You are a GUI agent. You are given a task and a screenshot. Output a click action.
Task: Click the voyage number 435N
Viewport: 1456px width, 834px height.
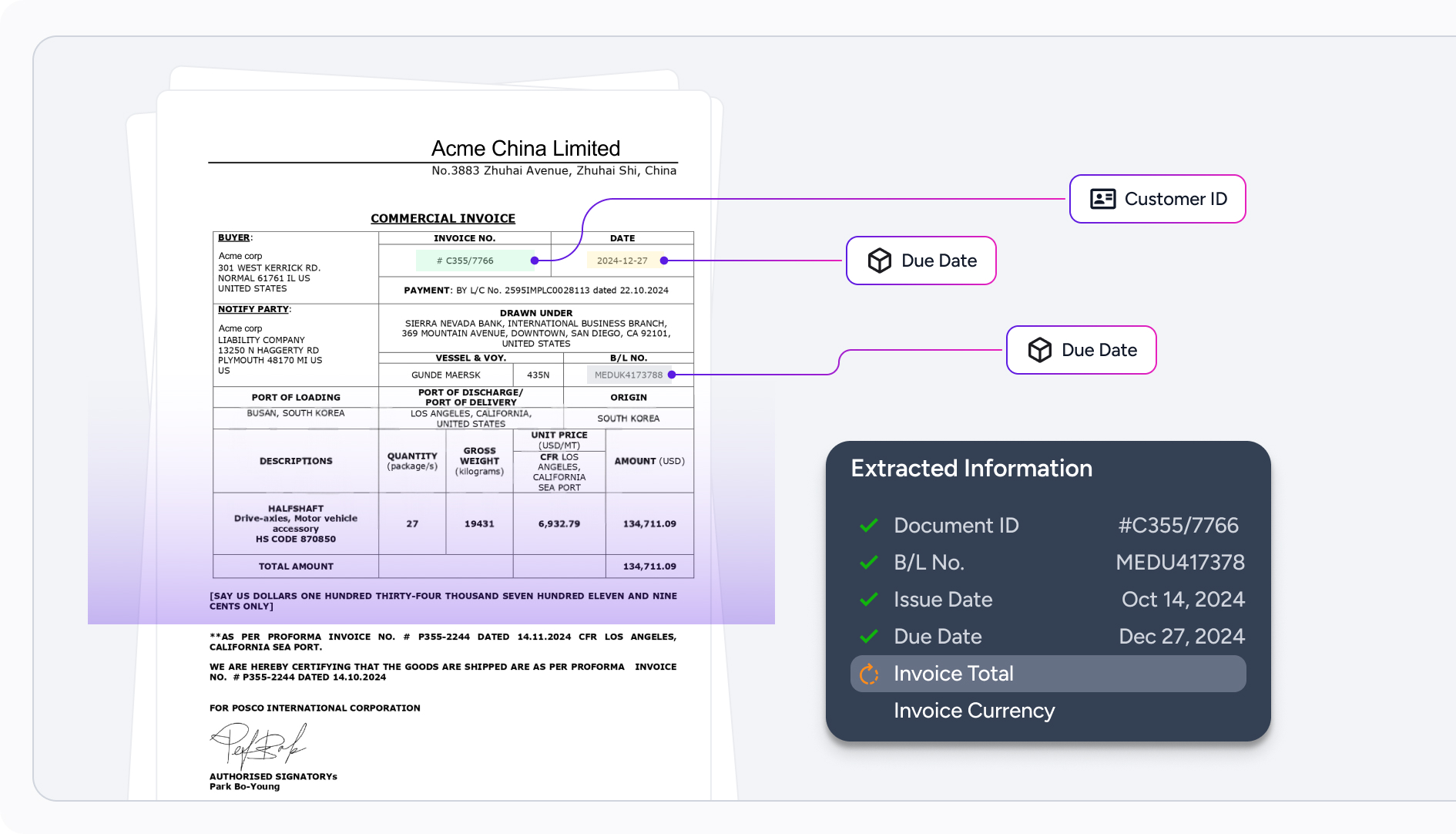538,375
